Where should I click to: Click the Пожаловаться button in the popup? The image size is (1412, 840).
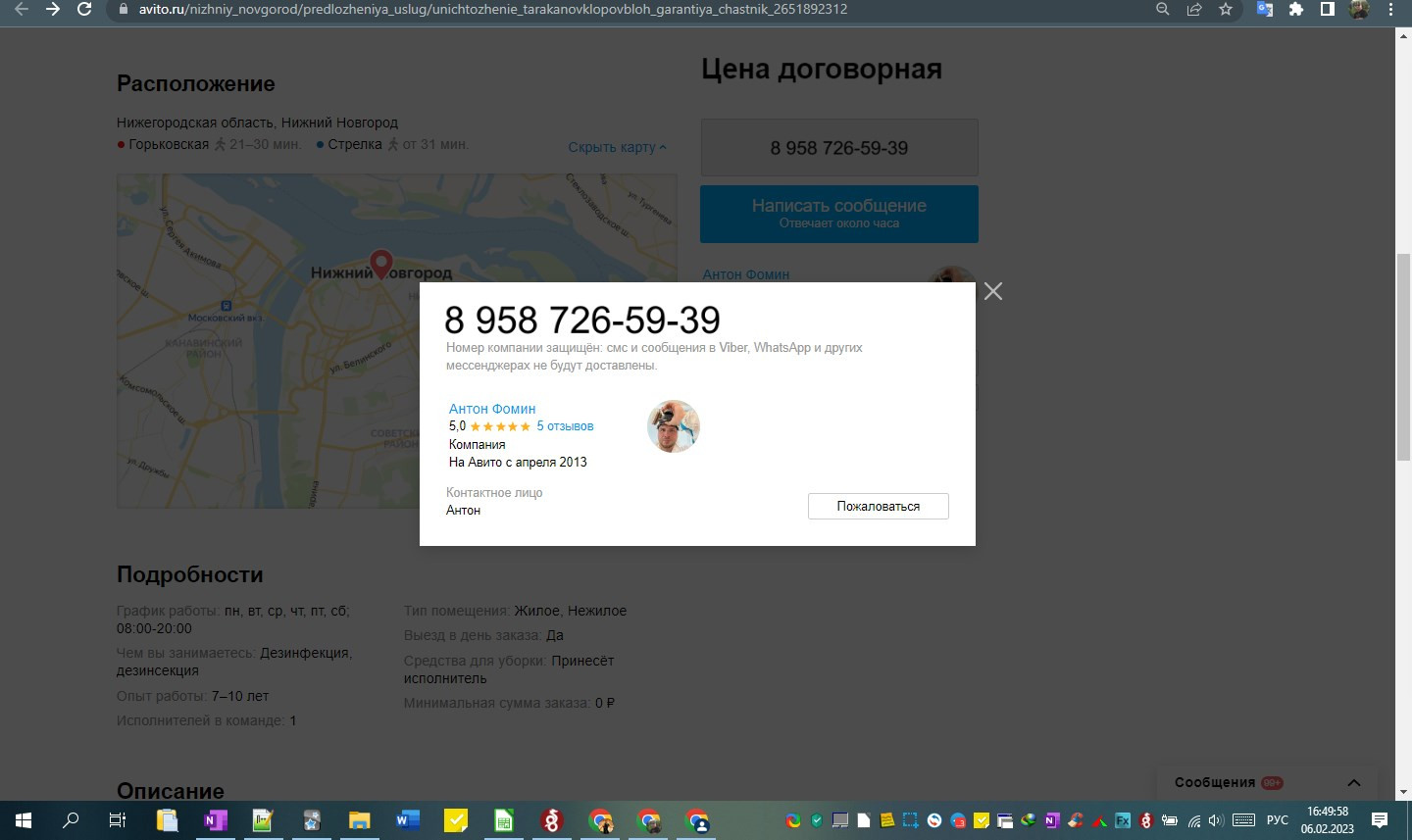[879, 506]
